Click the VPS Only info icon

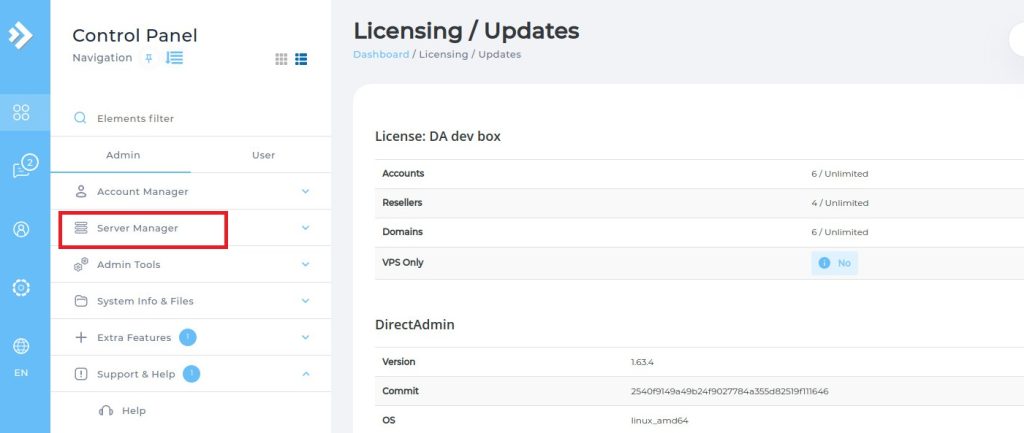click(x=824, y=263)
